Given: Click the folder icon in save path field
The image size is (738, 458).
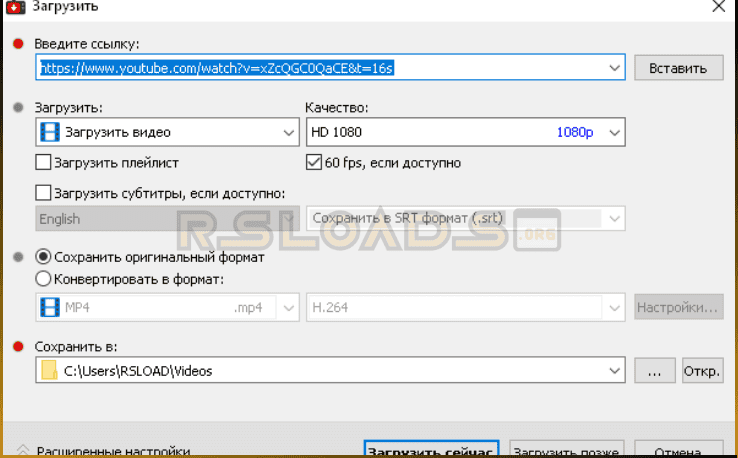Looking at the screenshot, I should tap(49, 370).
